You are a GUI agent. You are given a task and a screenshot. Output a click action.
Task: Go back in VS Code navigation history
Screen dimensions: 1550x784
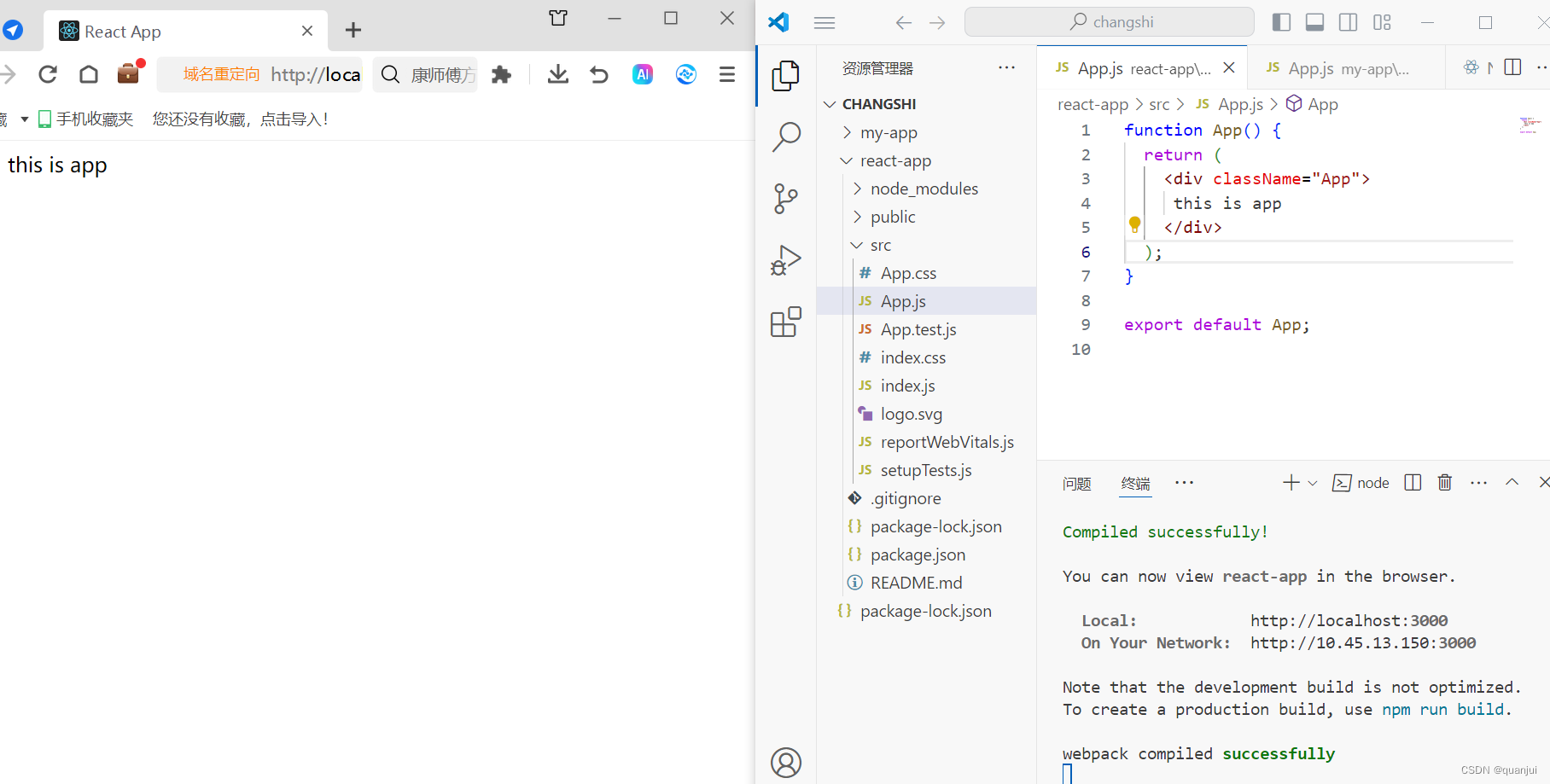tap(904, 23)
